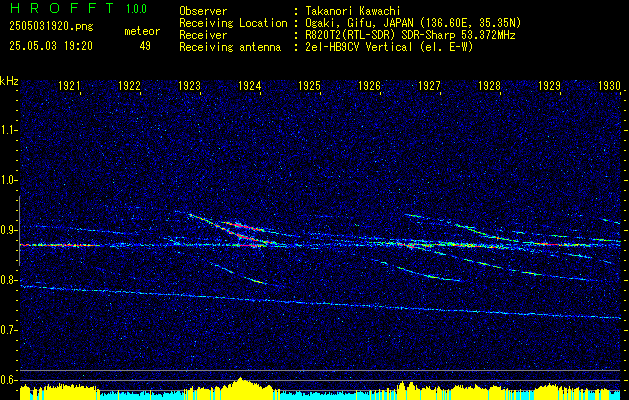Click the 1923 time axis marker

click(189, 86)
